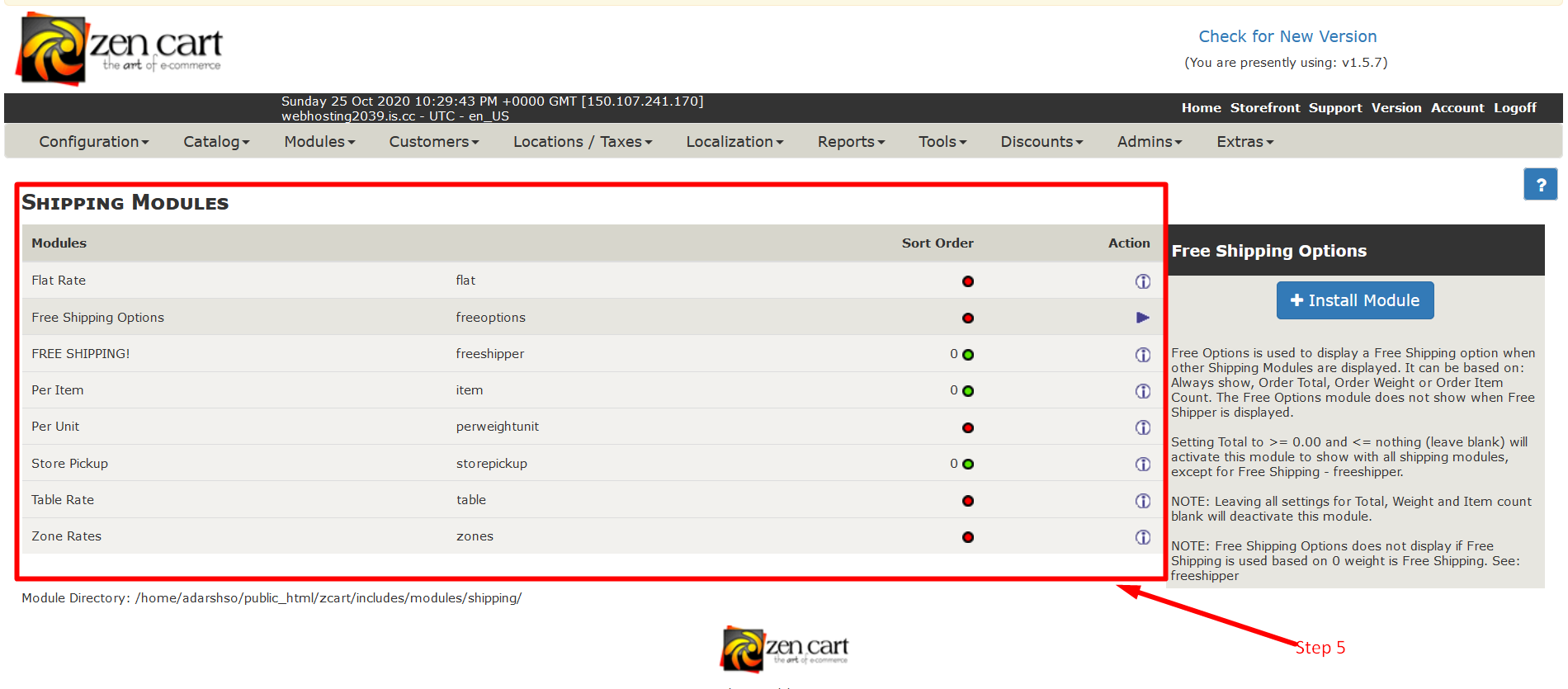
Task: Click FREE SHIPPING! green status indicator
Action: coord(968,355)
